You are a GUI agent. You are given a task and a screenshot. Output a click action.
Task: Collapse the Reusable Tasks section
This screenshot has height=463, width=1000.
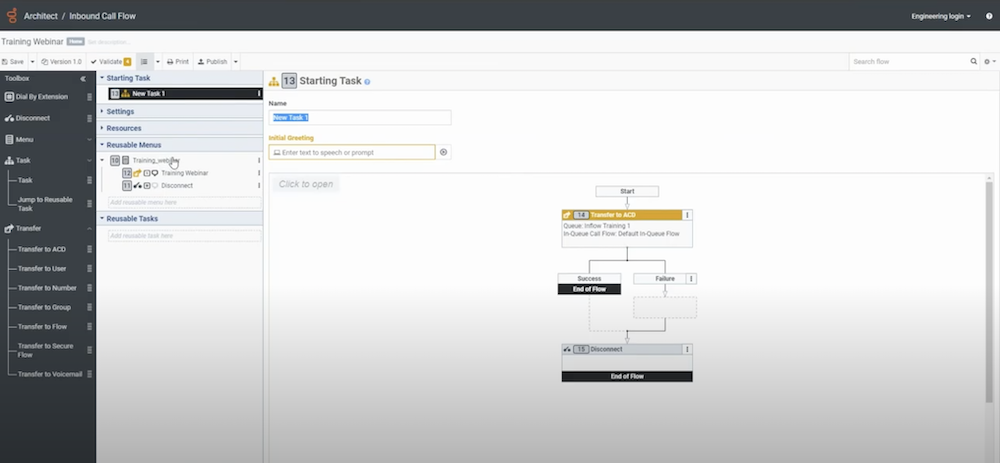[x=102, y=219]
